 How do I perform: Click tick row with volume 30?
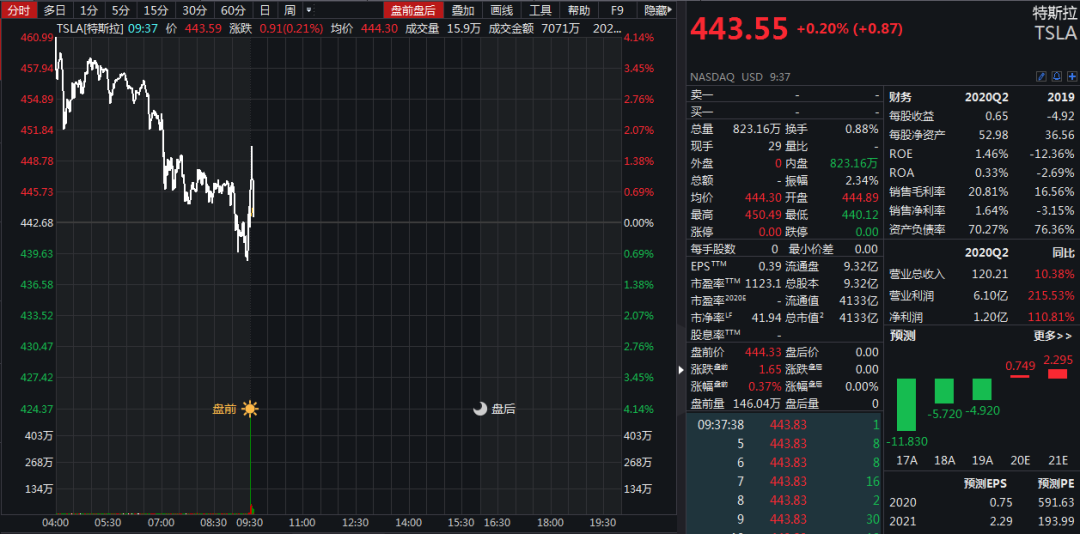pyautogui.click(x=785, y=519)
